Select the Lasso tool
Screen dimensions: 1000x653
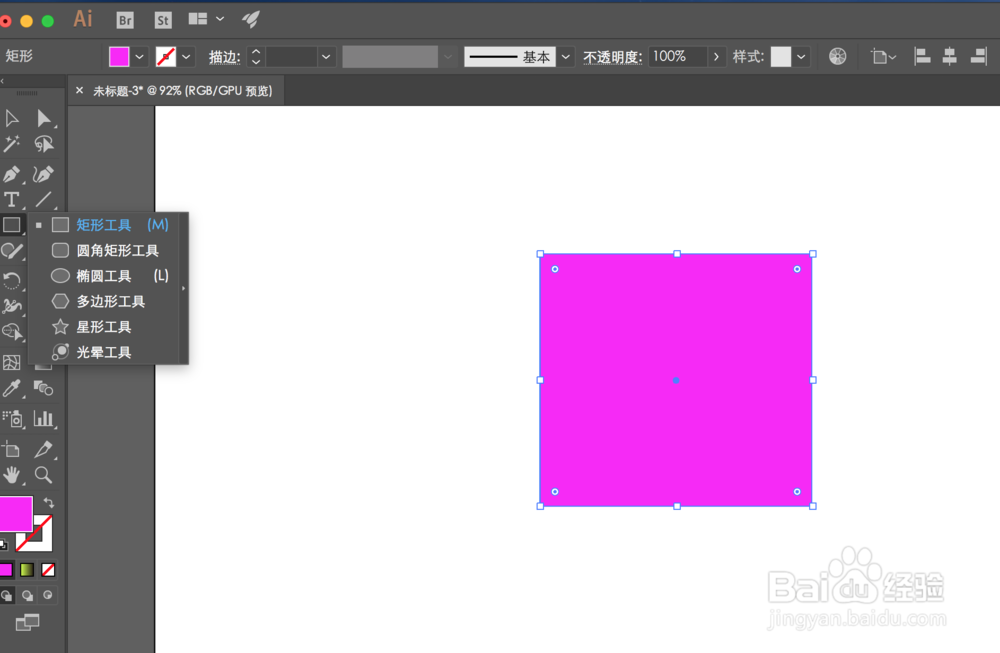coord(43,144)
